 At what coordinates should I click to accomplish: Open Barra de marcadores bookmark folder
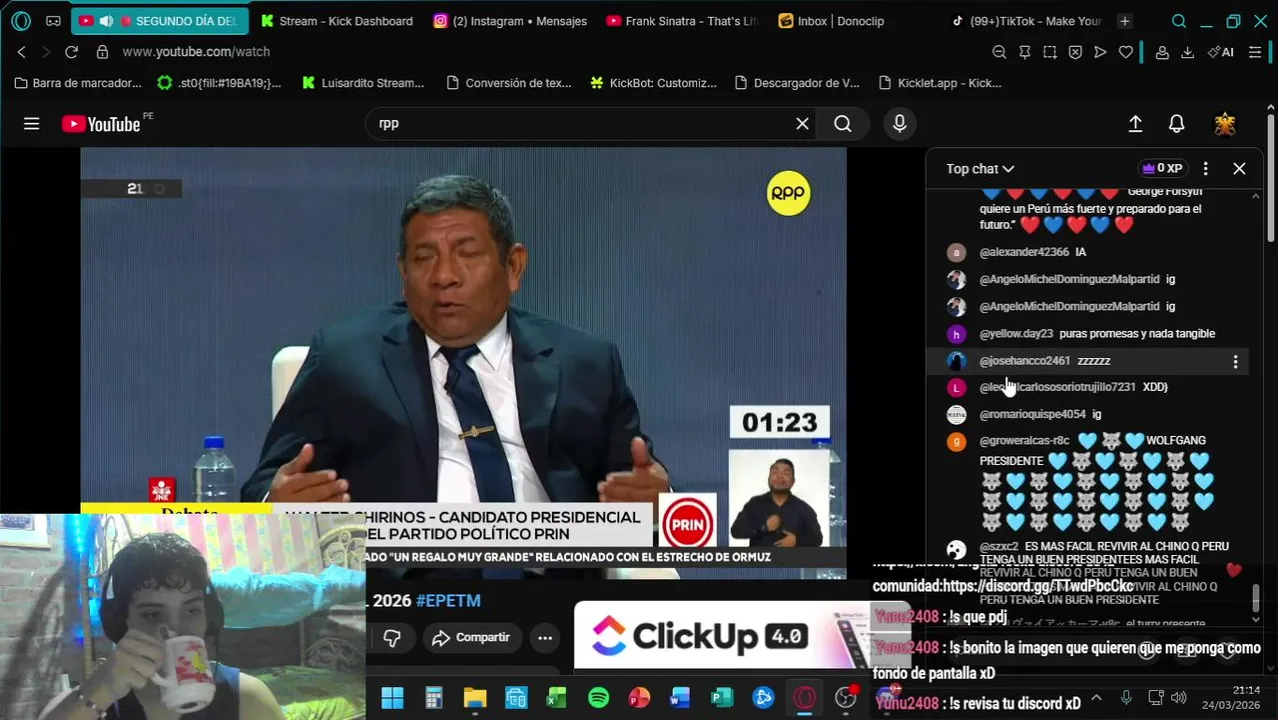(x=78, y=83)
